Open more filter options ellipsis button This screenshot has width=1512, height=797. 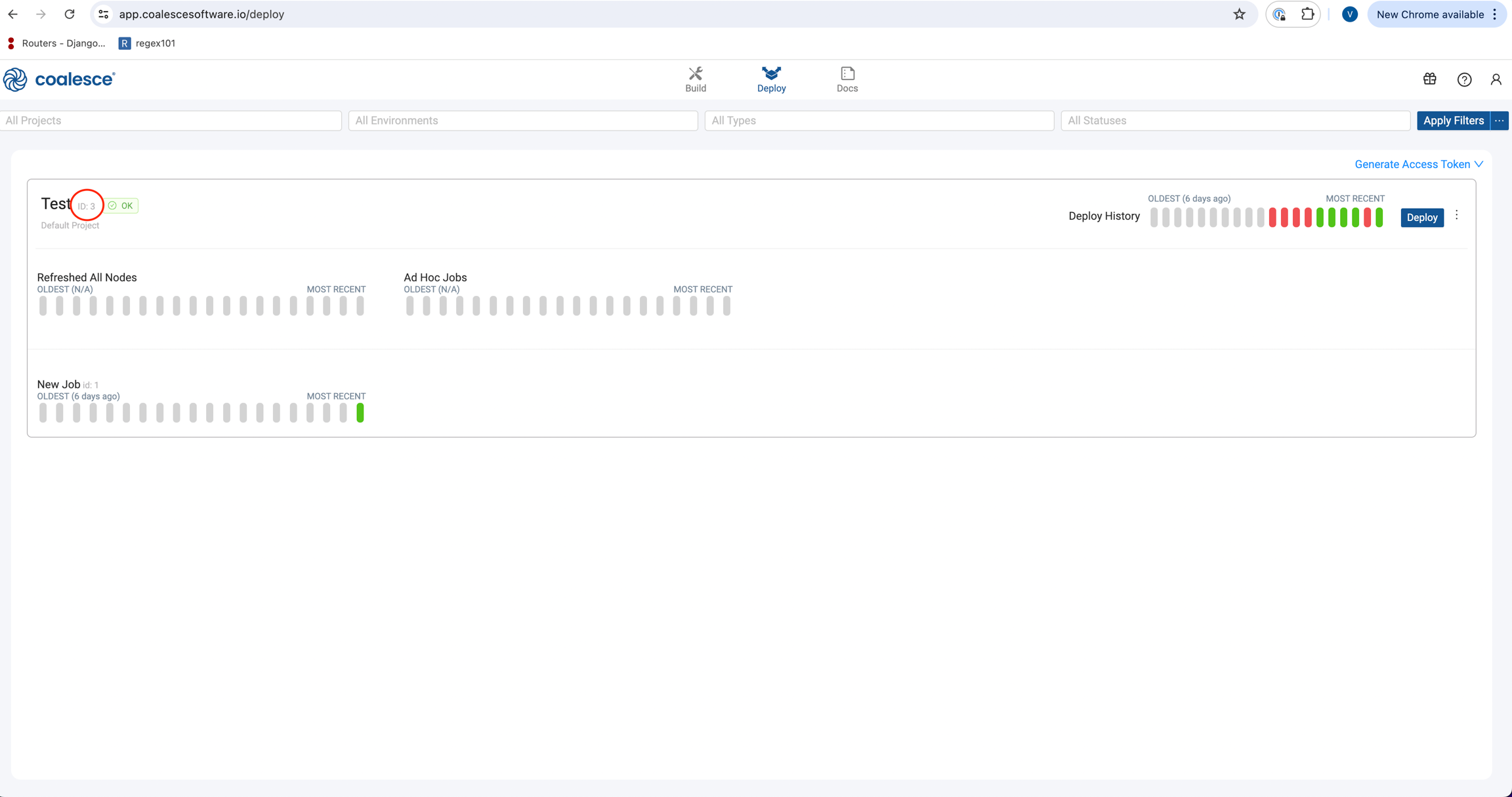(1500, 121)
